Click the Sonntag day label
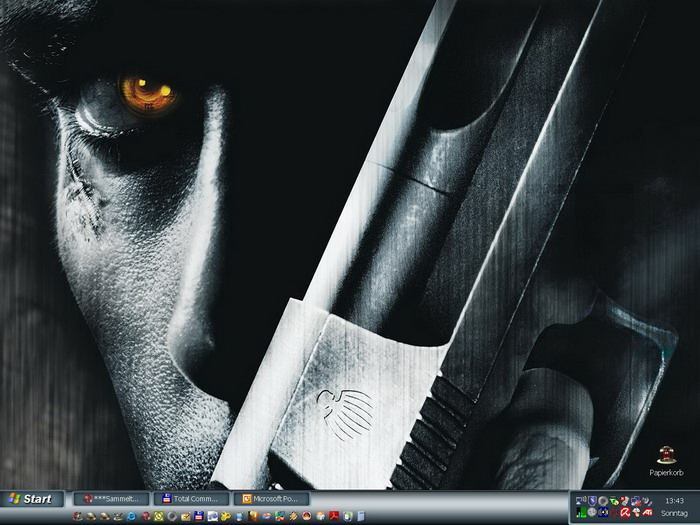 point(674,513)
